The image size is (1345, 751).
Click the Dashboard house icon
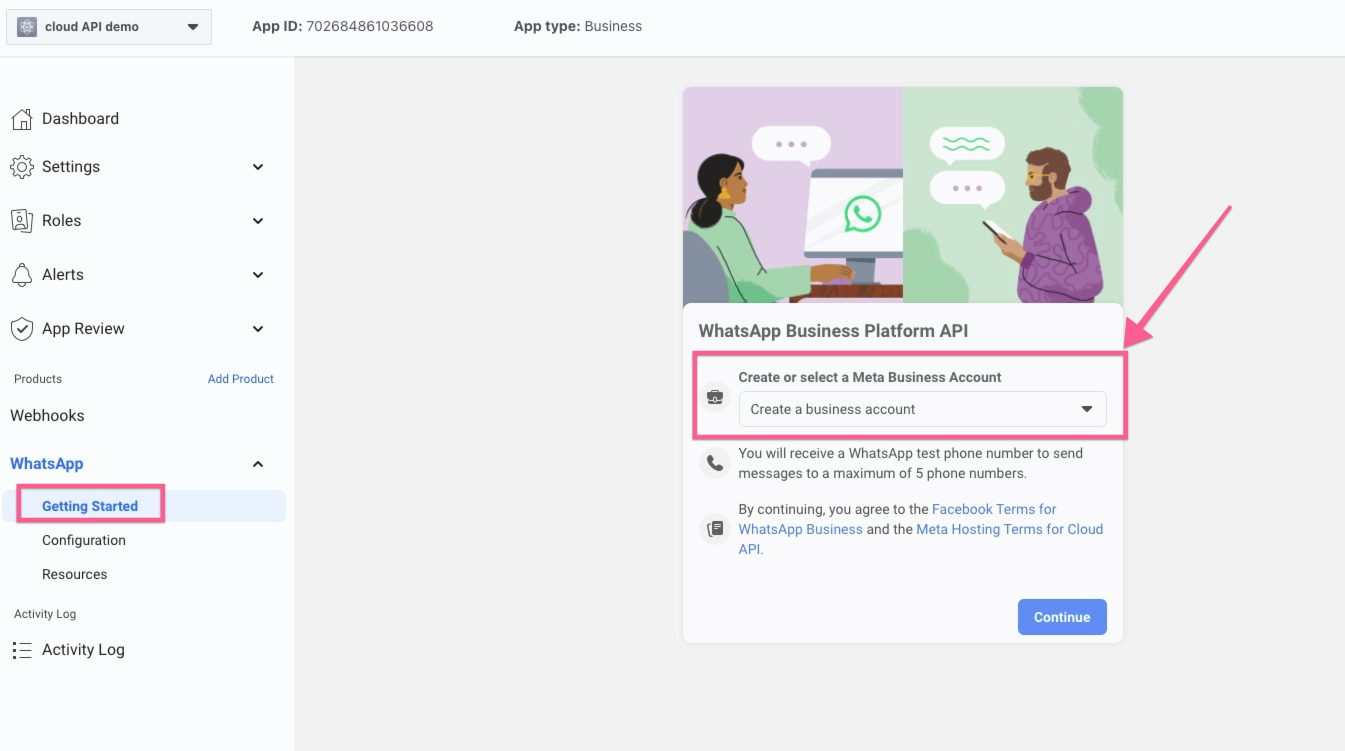(x=21, y=119)
